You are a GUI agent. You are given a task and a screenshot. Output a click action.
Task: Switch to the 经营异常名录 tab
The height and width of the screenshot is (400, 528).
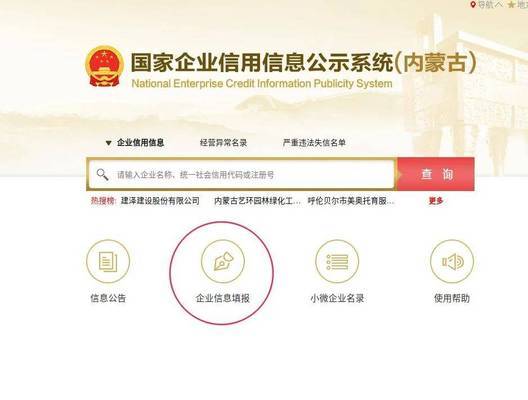tap(223, 142)
